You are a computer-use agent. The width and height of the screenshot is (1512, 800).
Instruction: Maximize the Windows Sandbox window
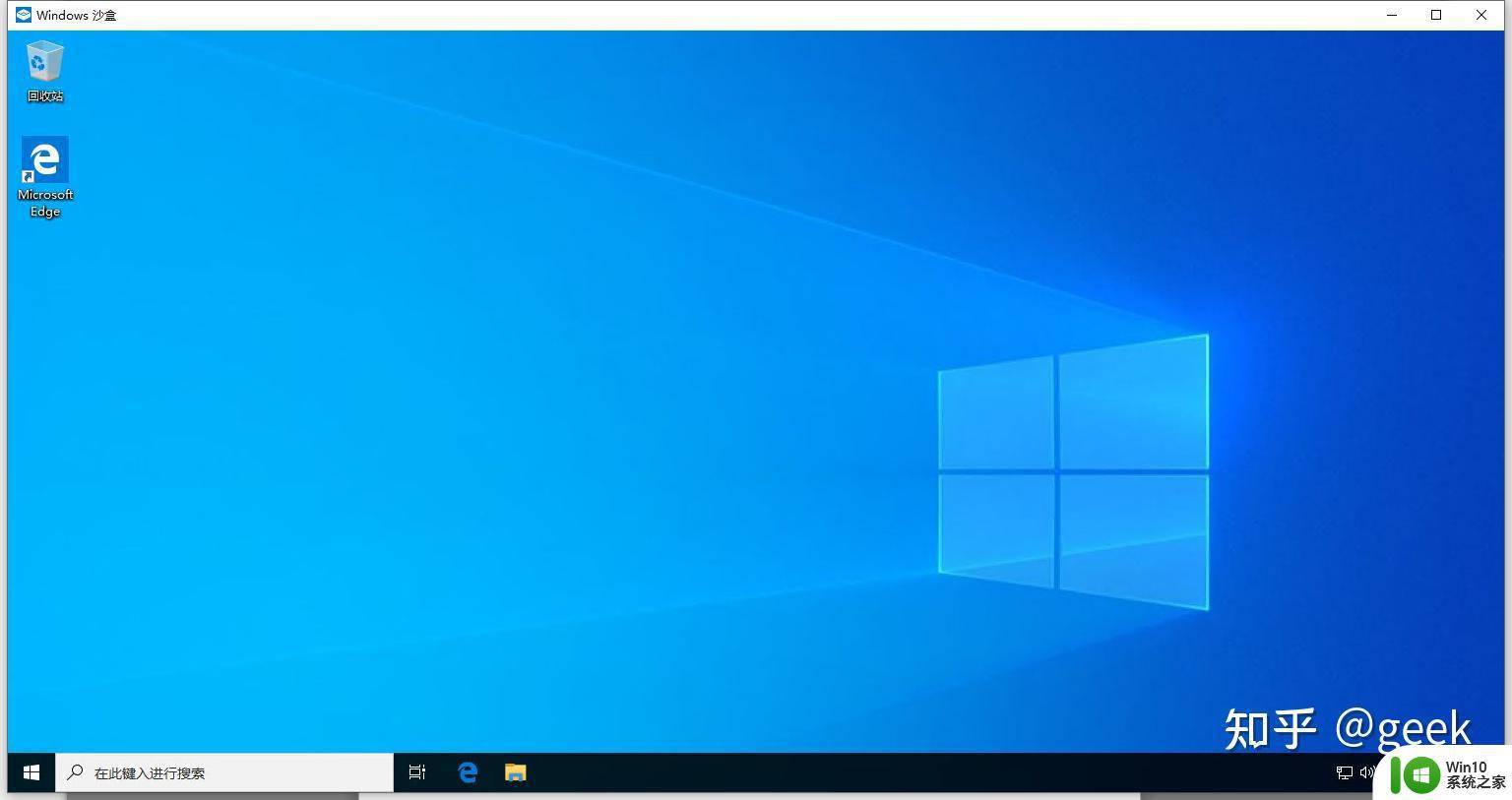[x=1436, y=15]
